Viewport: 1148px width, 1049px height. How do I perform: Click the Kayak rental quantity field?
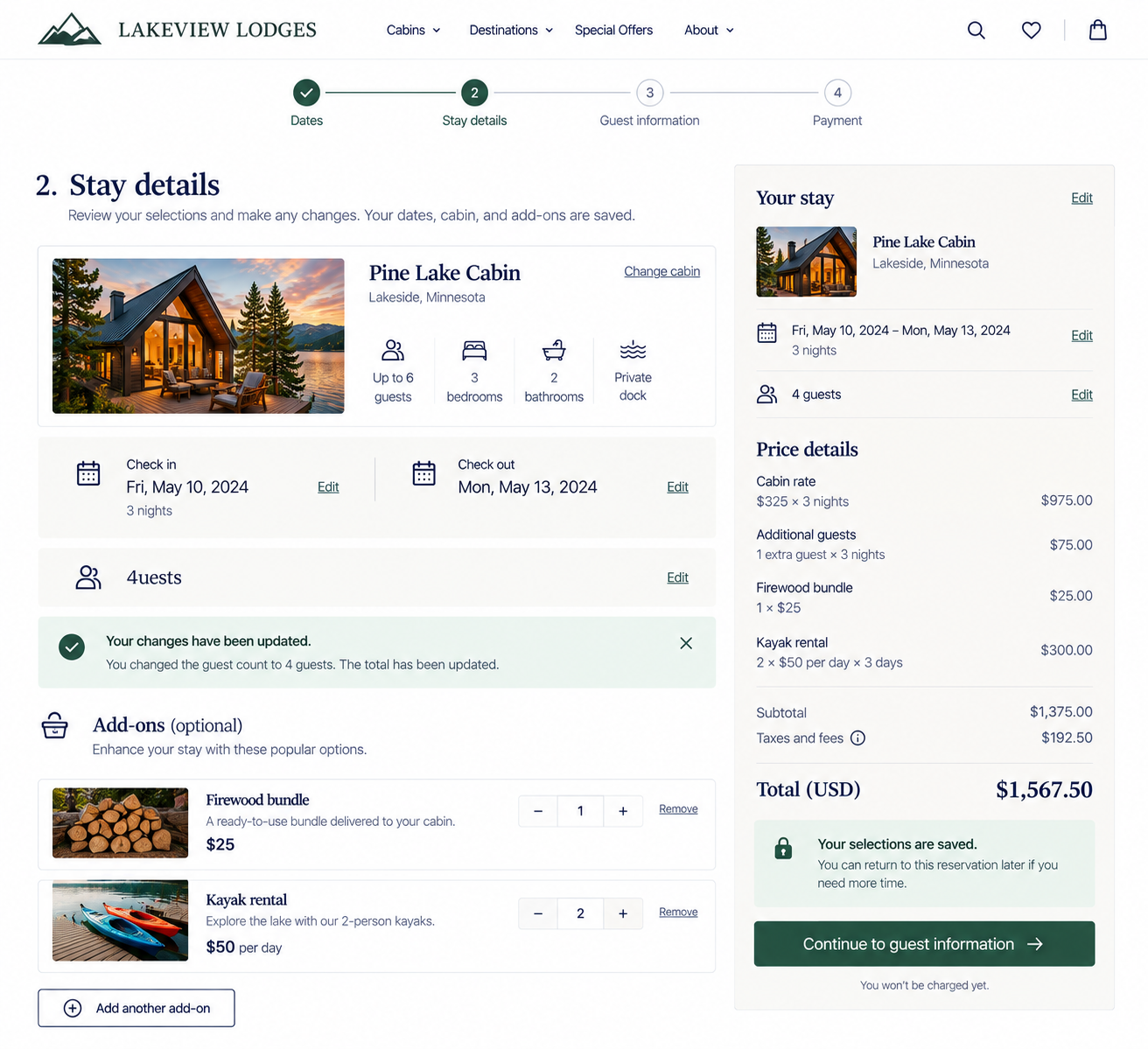coord(580,913)
